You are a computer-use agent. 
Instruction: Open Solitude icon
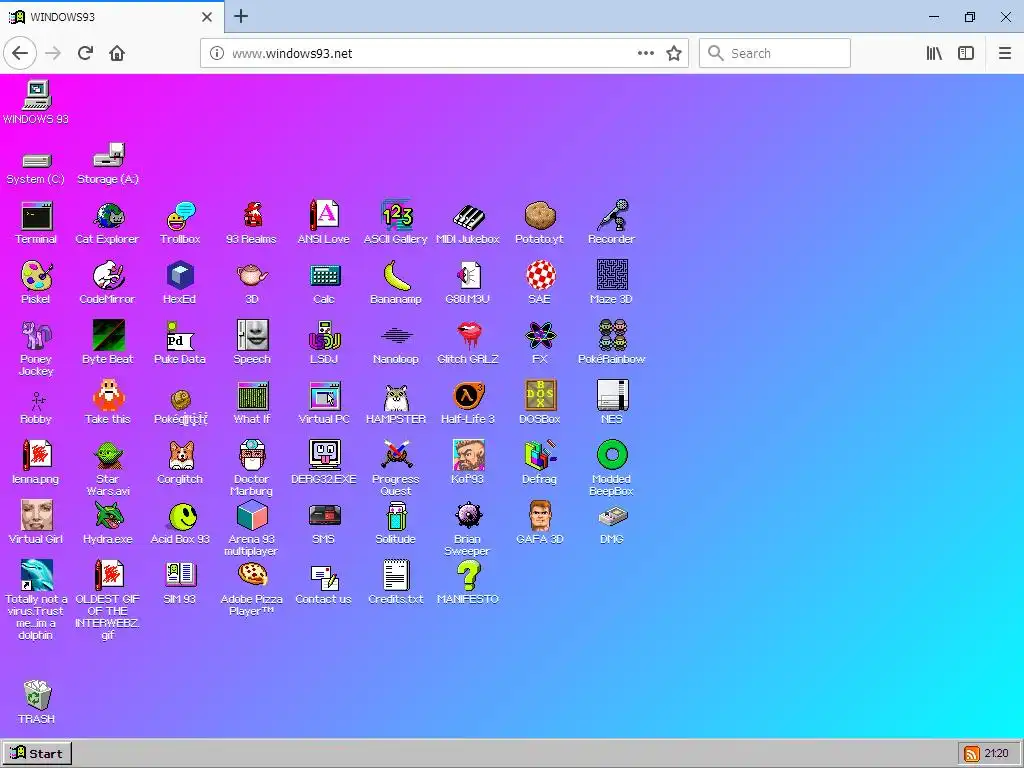(396, 516)
